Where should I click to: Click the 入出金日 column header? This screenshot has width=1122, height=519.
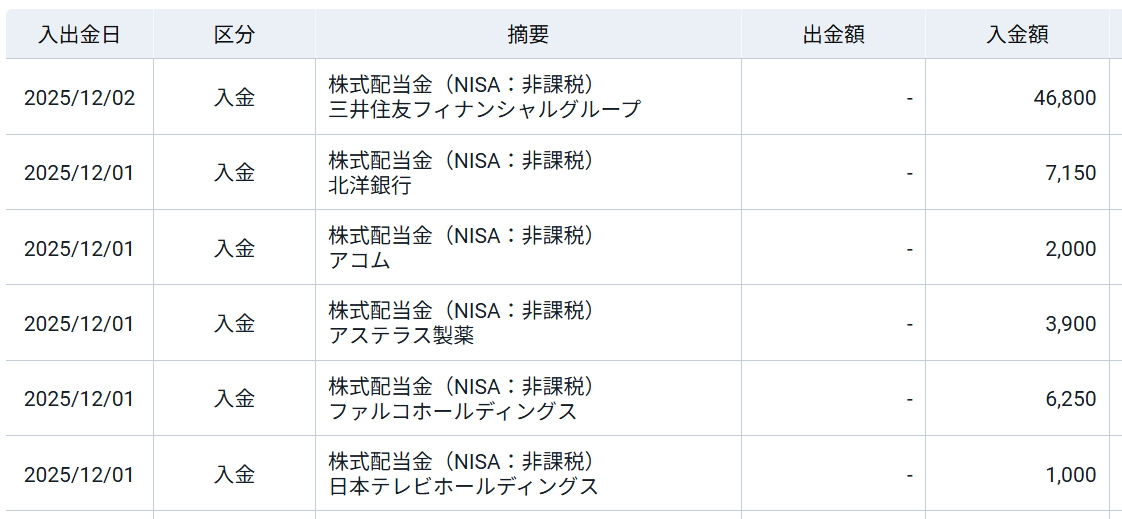(79, 35)
